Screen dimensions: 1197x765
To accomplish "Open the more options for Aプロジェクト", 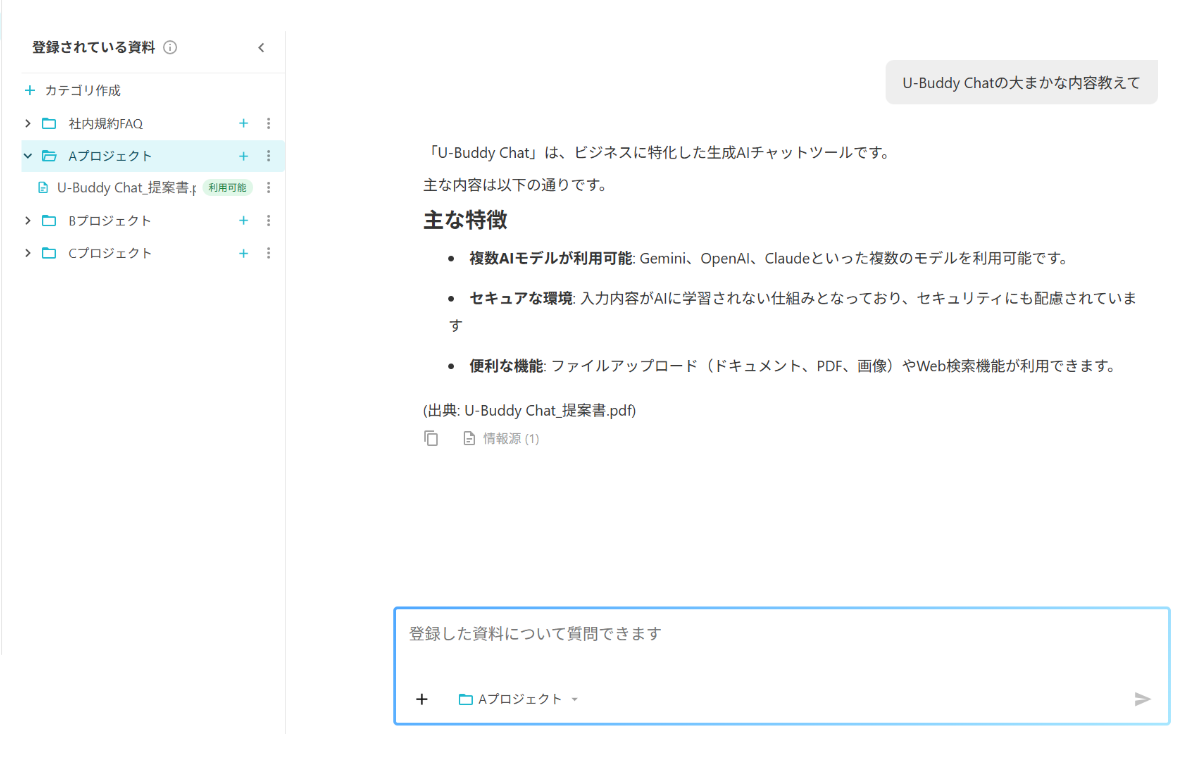I will point(269,156).
